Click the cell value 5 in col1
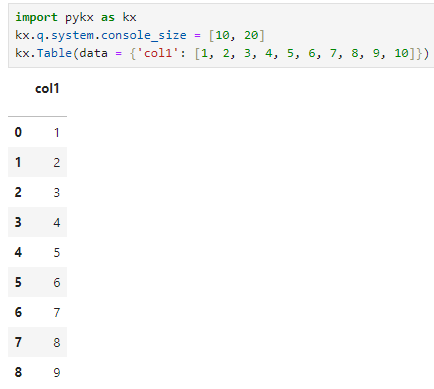Viewport: 434px width, 389px height. 57,253
